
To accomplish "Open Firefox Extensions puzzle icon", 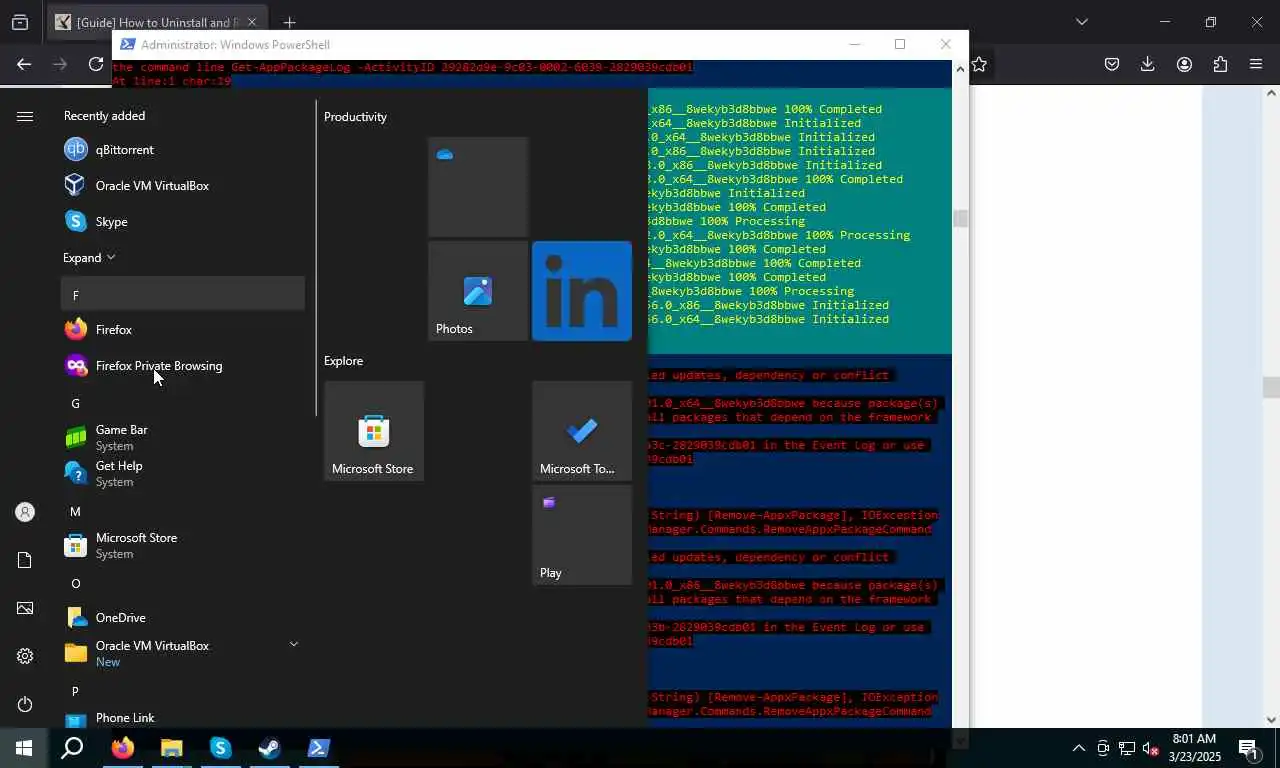I will pos(1220,64).
